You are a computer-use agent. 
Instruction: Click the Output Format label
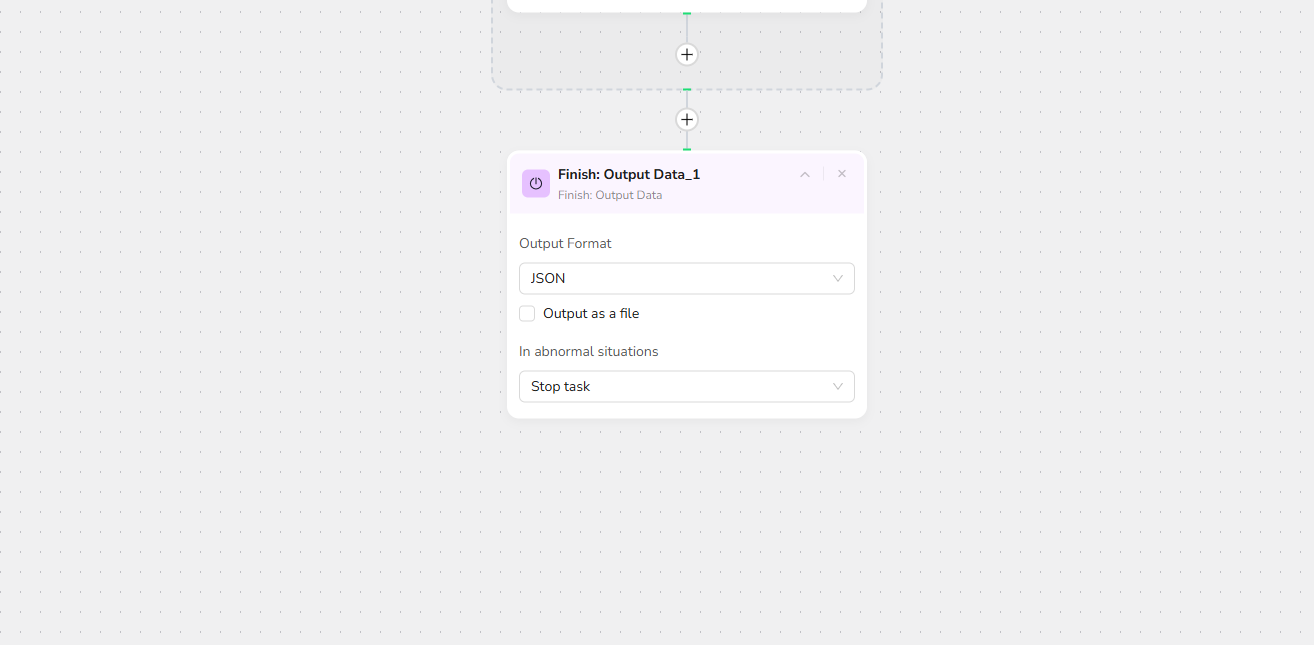tap(565, 243)
